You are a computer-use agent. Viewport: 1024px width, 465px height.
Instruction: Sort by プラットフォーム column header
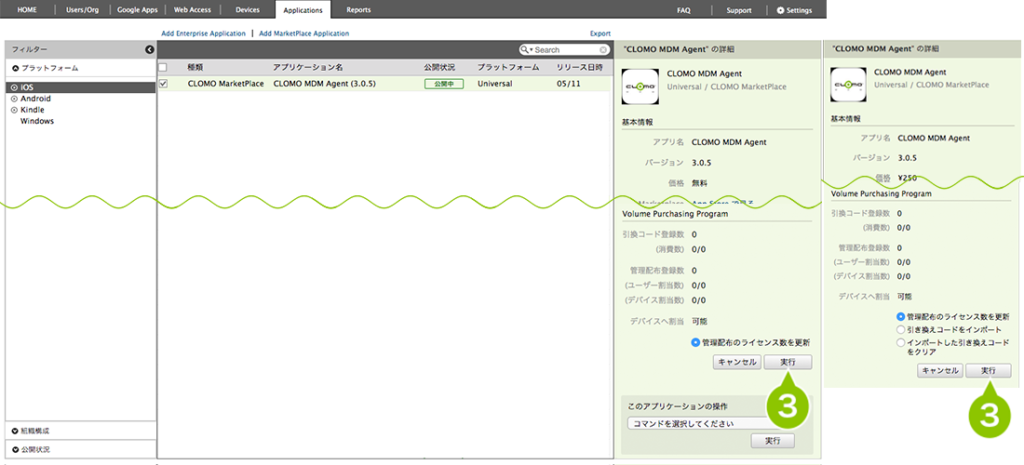[508, 67]
